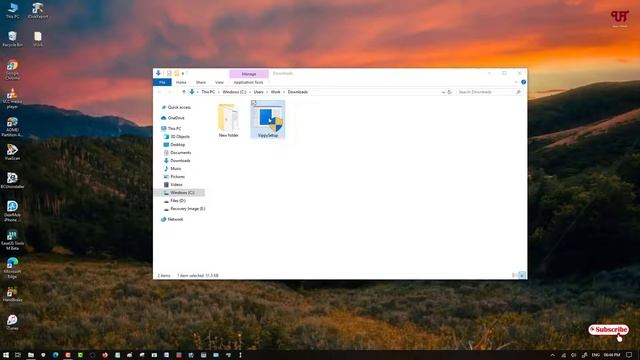Switch to details view button
640x360 pixels.
[x=514, y=276]
